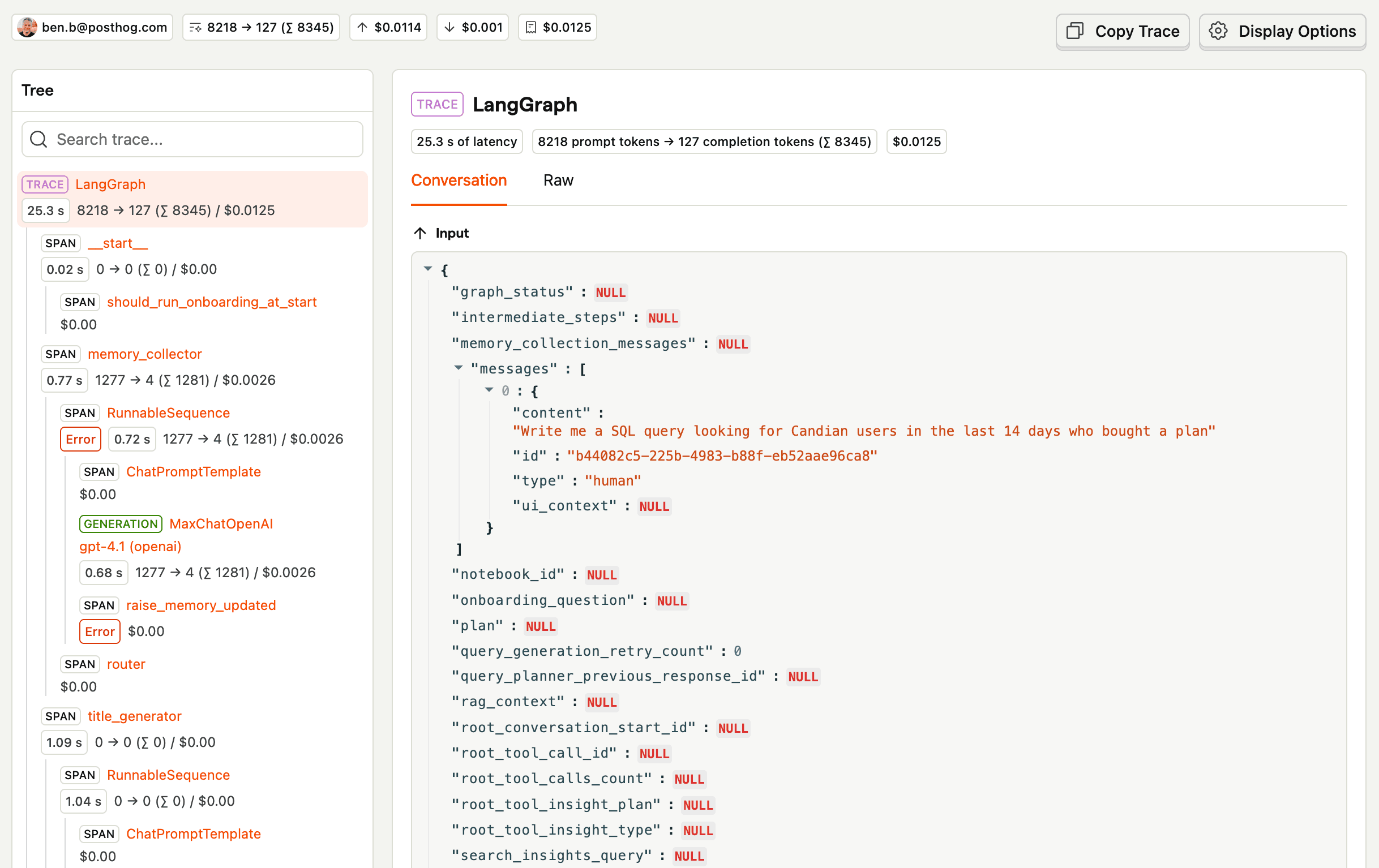Click NULL value of "onboarding_question"

pyautogui.click(x=672, y=600)
